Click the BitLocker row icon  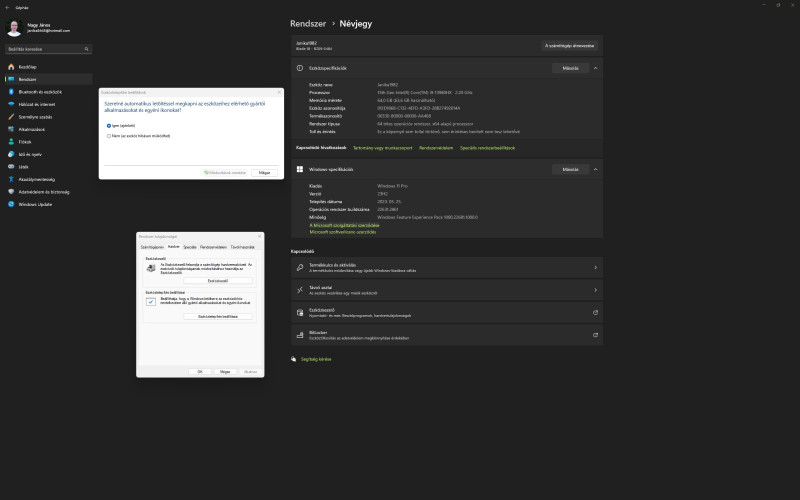click(x=300, y=335)
